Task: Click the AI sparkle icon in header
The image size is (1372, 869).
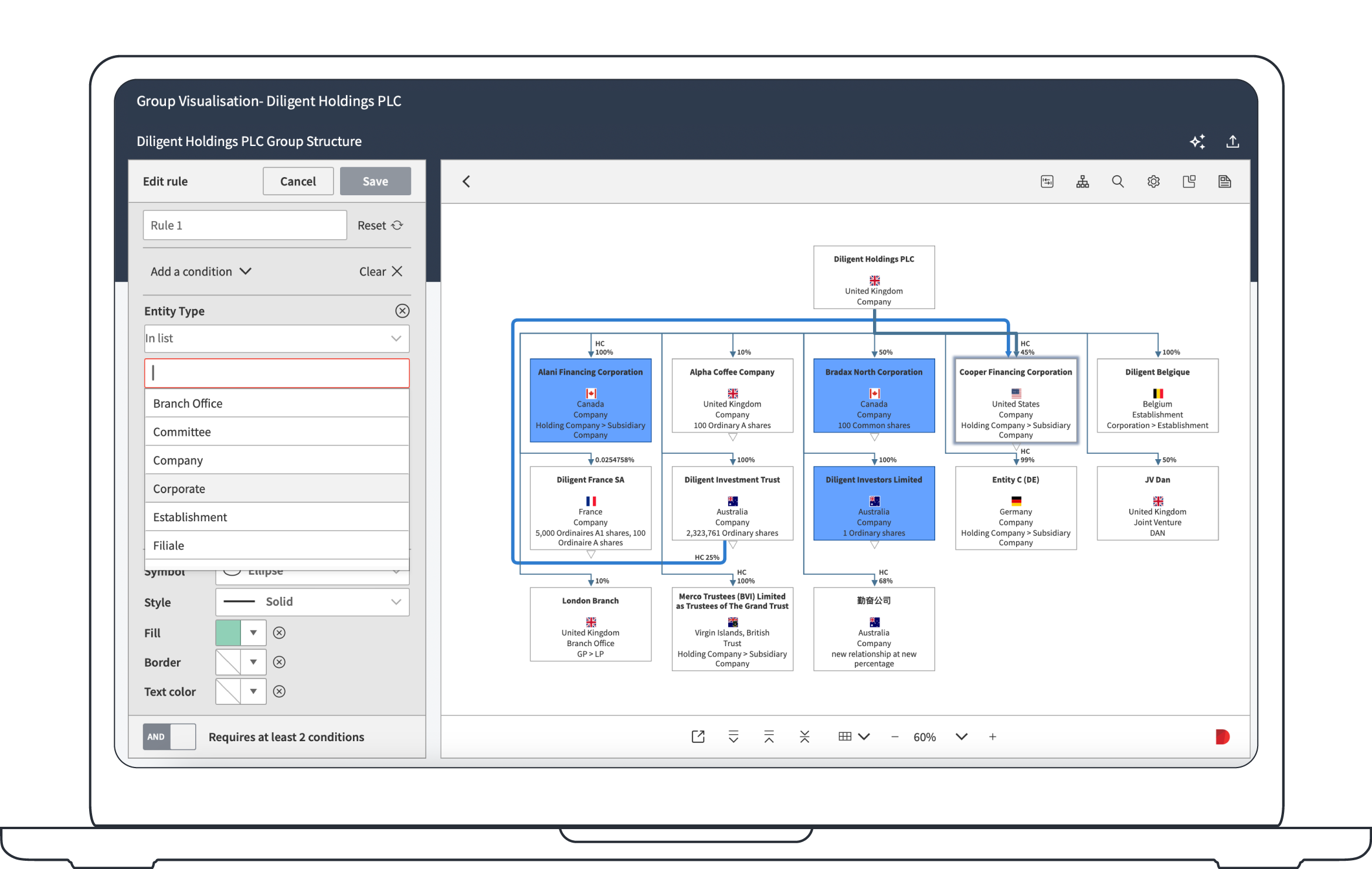Action: coord(1197,141)
